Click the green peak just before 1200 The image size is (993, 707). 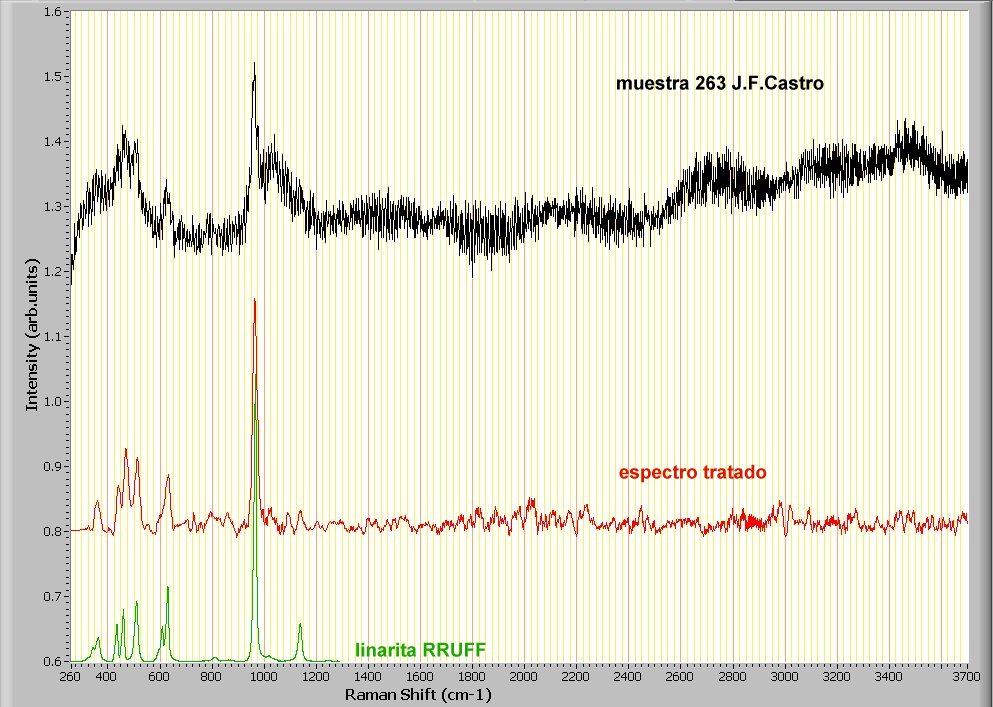(300, 625)
